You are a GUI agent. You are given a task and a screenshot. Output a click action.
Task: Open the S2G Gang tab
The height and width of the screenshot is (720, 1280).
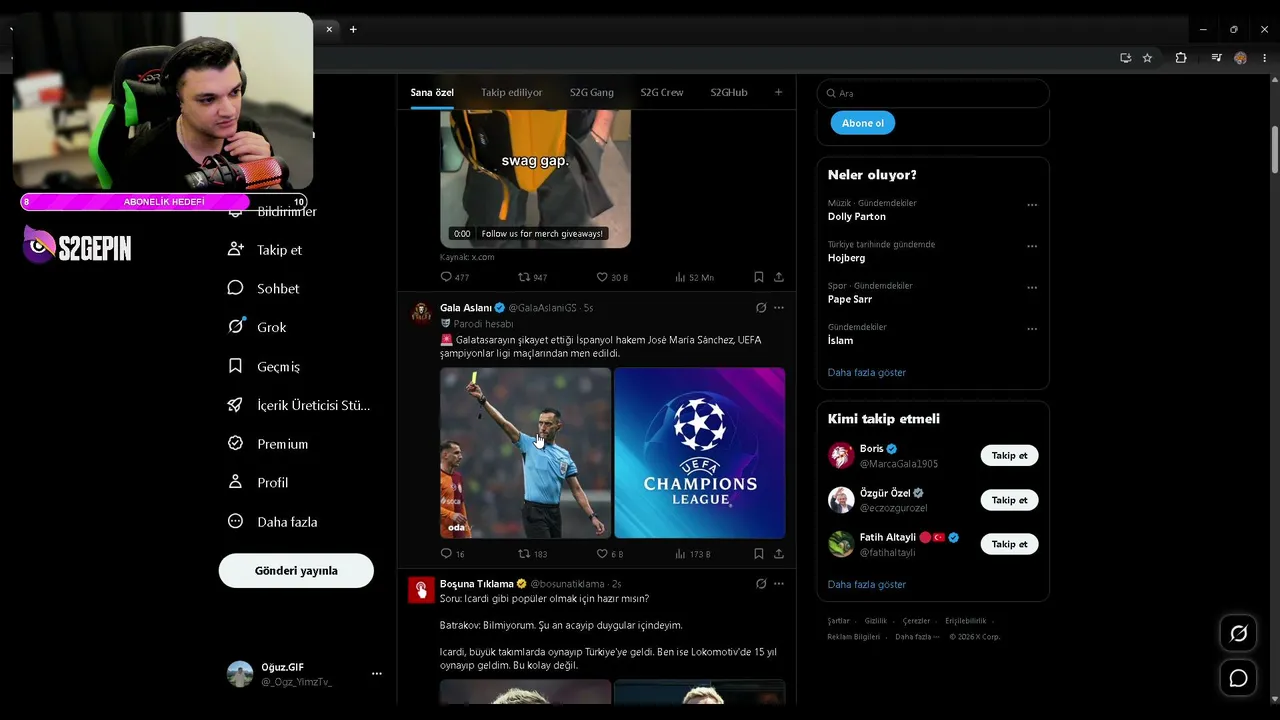click(x=592, y=92)
